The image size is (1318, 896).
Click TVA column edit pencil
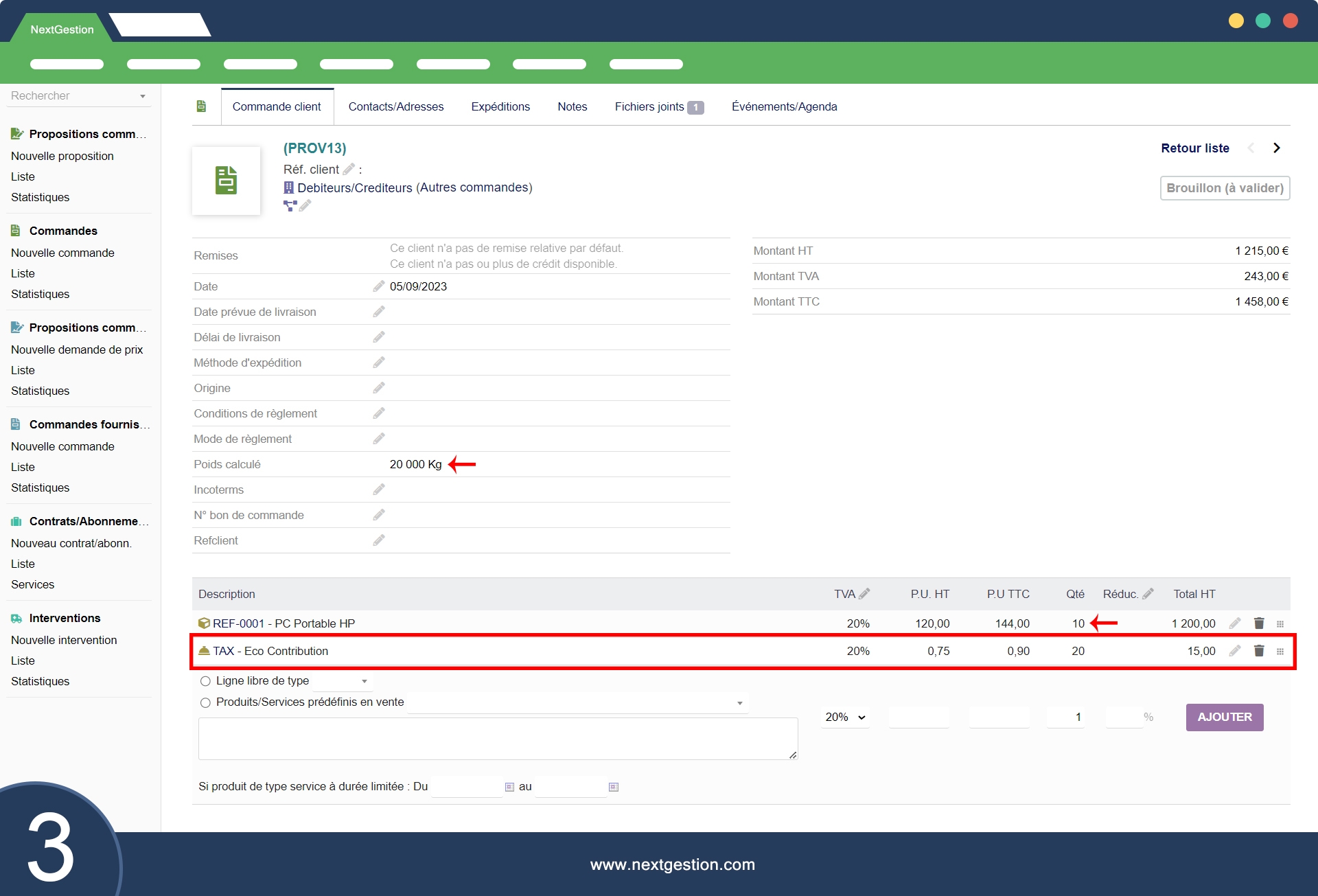tap(864, 594)
